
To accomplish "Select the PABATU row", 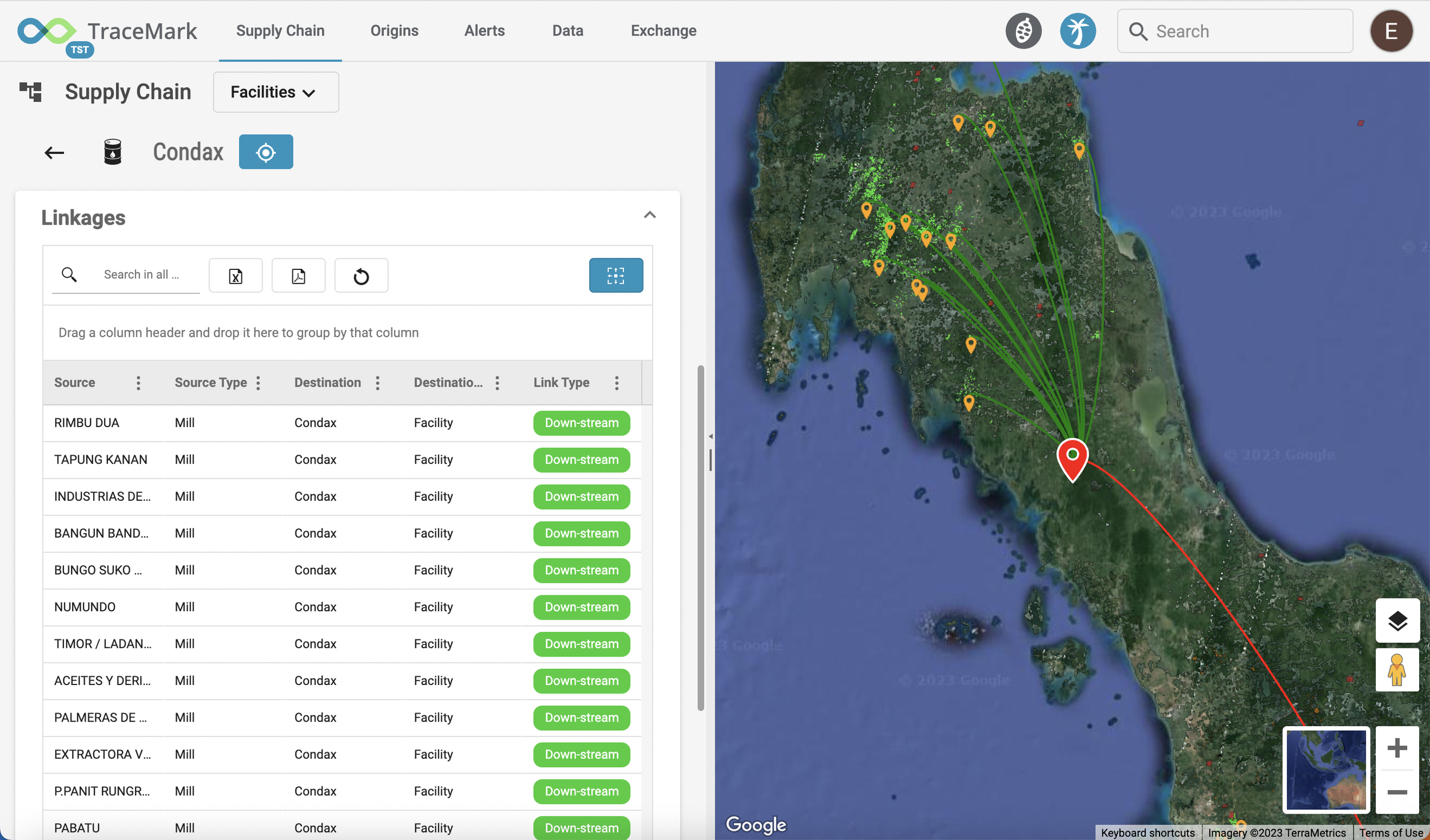I will pyautogui.click(x=342, y=825).
